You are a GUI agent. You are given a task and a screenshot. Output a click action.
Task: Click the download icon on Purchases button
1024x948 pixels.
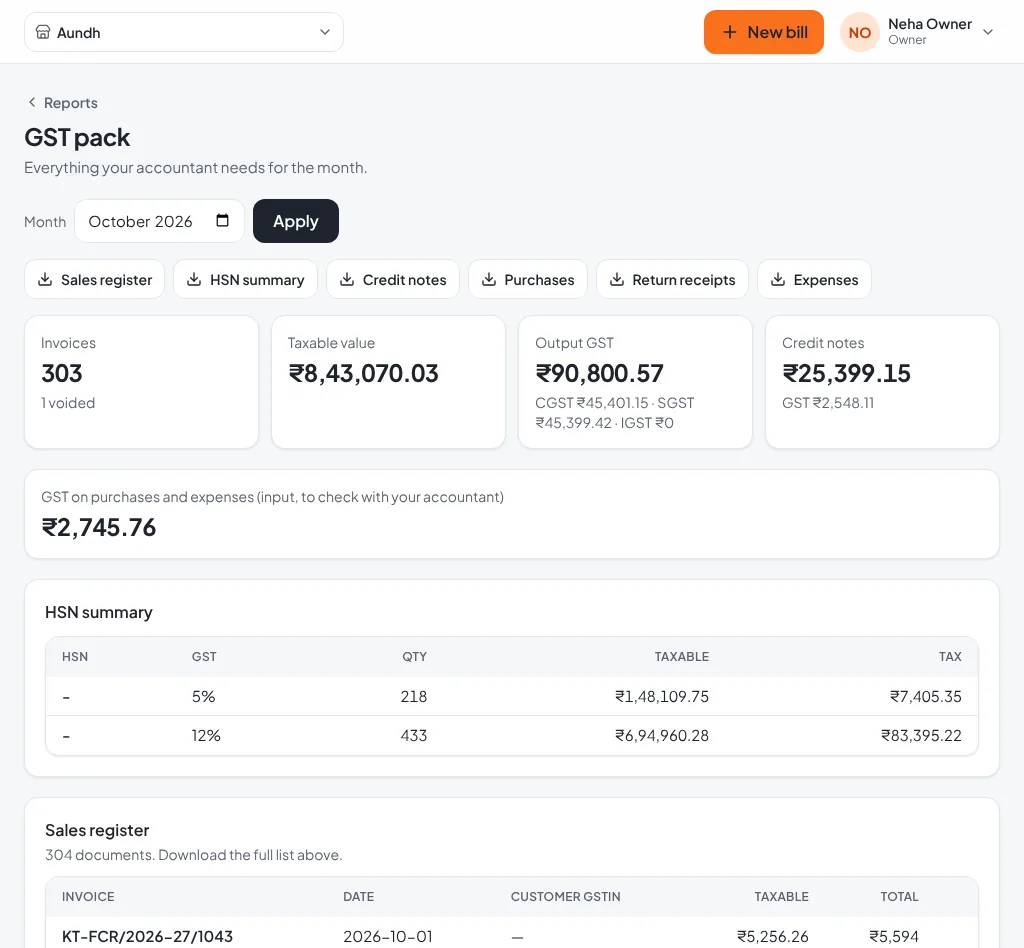coord(488,279)
